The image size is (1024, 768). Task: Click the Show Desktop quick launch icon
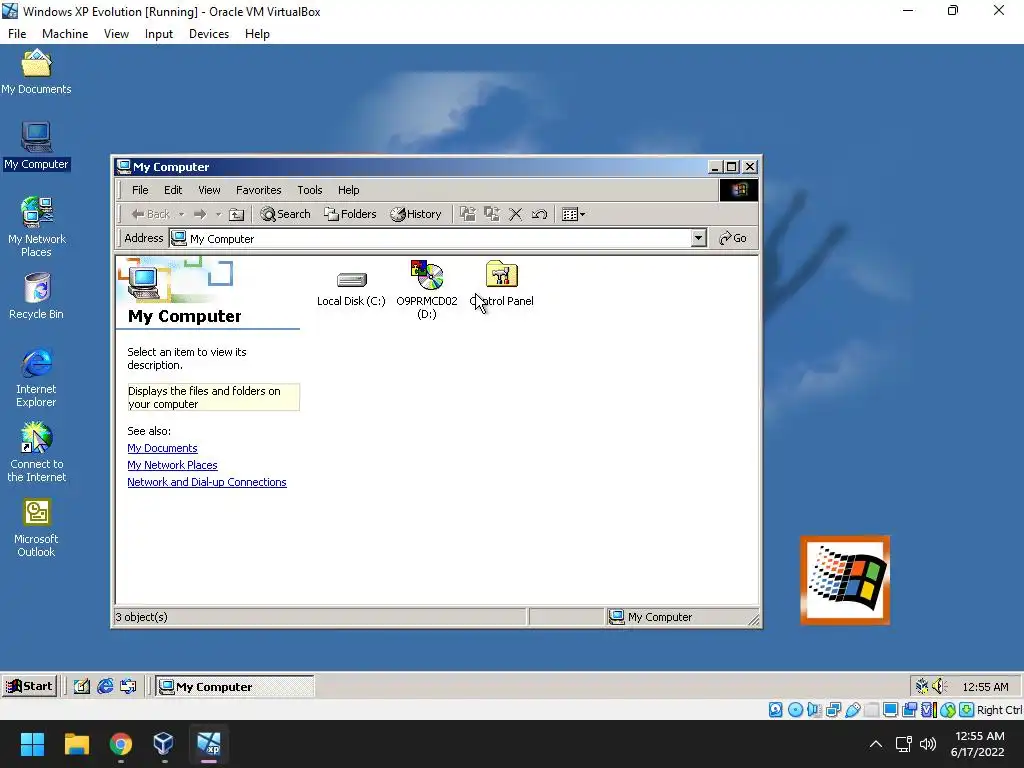click(82, 686)
